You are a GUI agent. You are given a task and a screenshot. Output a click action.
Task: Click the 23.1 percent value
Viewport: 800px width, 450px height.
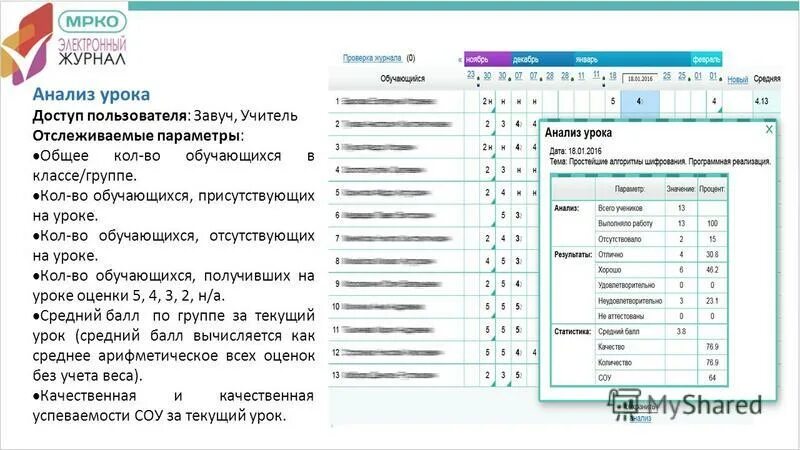pos(712,301)
